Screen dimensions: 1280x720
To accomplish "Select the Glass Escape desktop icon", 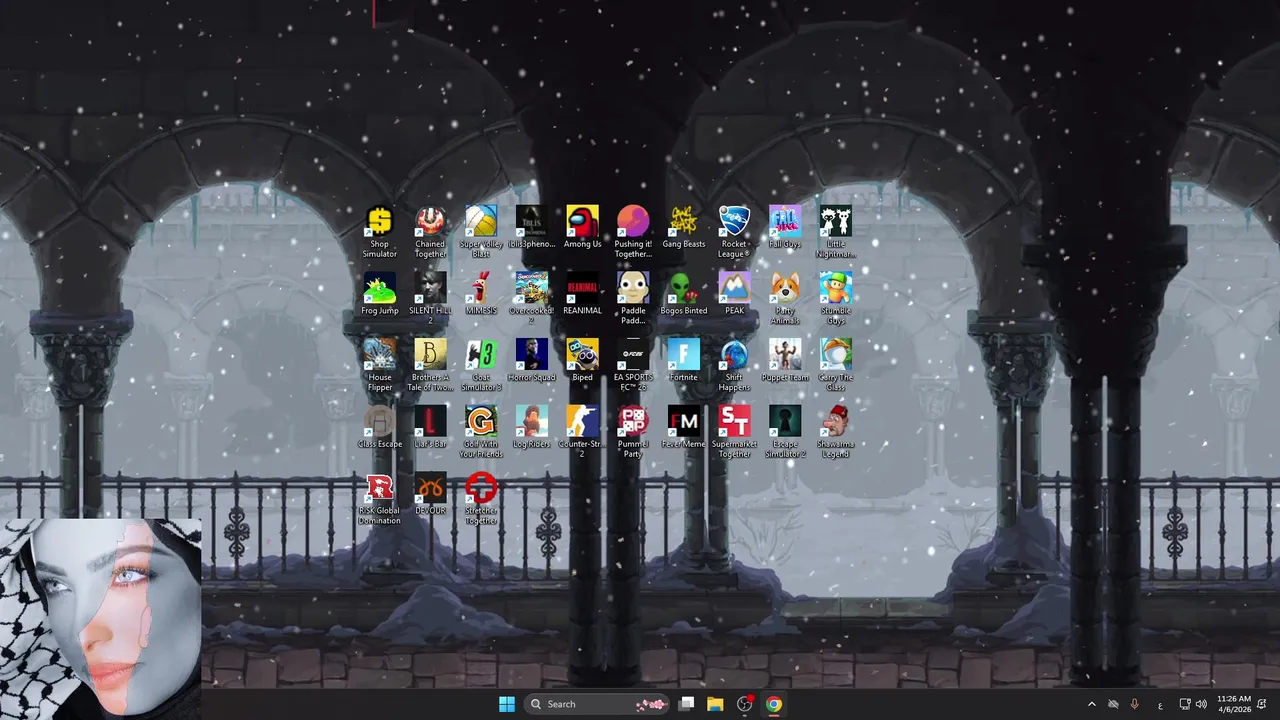I will coord(380,428).
